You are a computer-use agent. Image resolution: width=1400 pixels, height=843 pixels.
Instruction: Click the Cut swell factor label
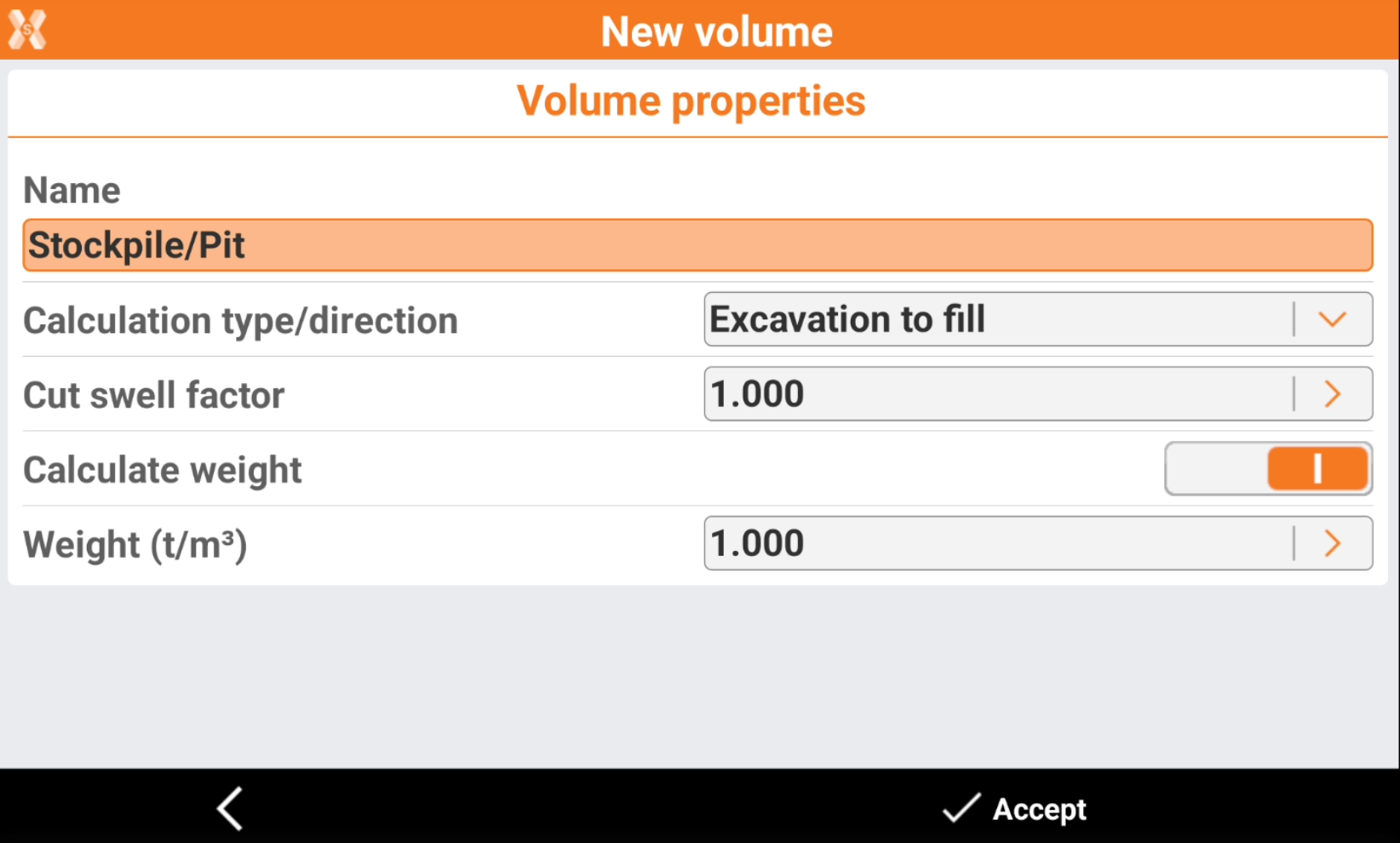tap(153, 396)
